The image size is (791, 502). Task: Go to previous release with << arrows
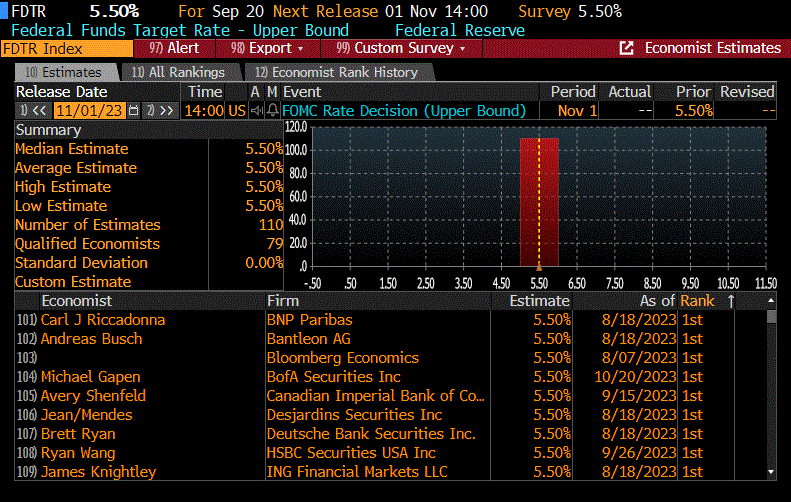34,110
